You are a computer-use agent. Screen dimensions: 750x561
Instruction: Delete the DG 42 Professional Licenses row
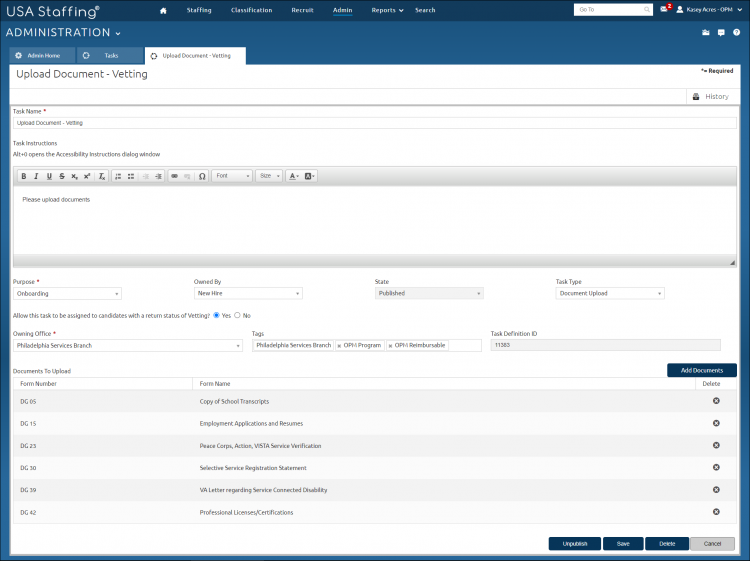click(716, 512)
